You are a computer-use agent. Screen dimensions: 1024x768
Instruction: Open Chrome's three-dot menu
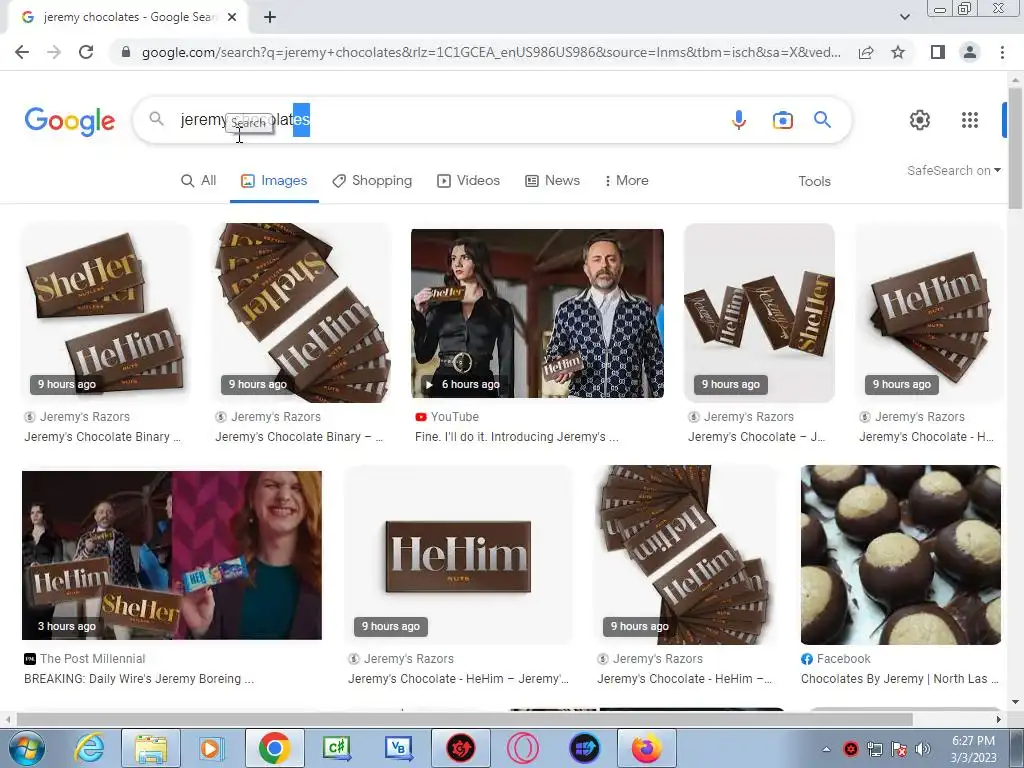[1002, 52]
